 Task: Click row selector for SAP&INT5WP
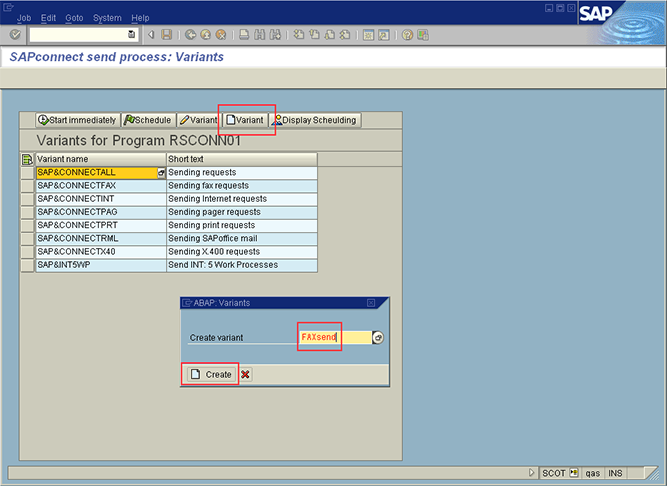(x=27, y=265)
